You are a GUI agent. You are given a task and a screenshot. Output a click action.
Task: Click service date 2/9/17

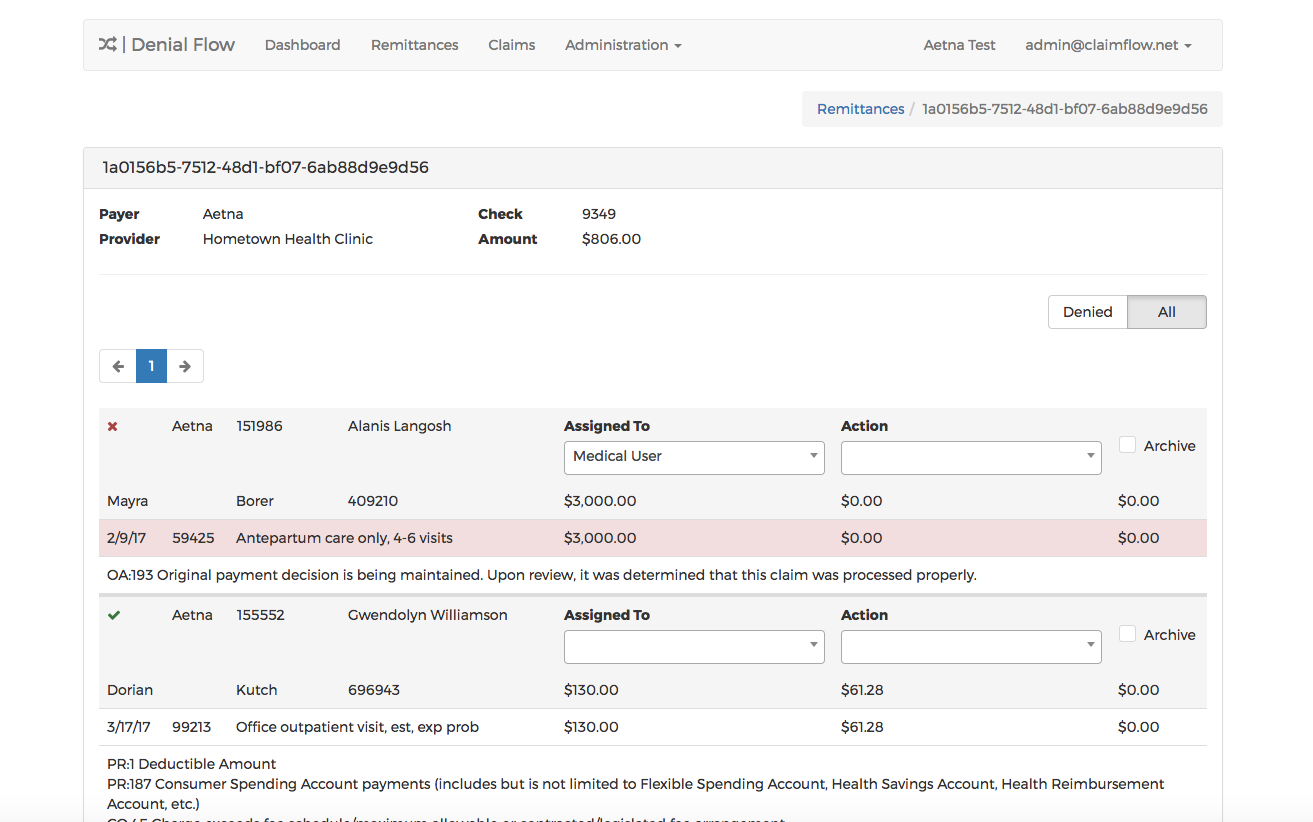[126, 538]
